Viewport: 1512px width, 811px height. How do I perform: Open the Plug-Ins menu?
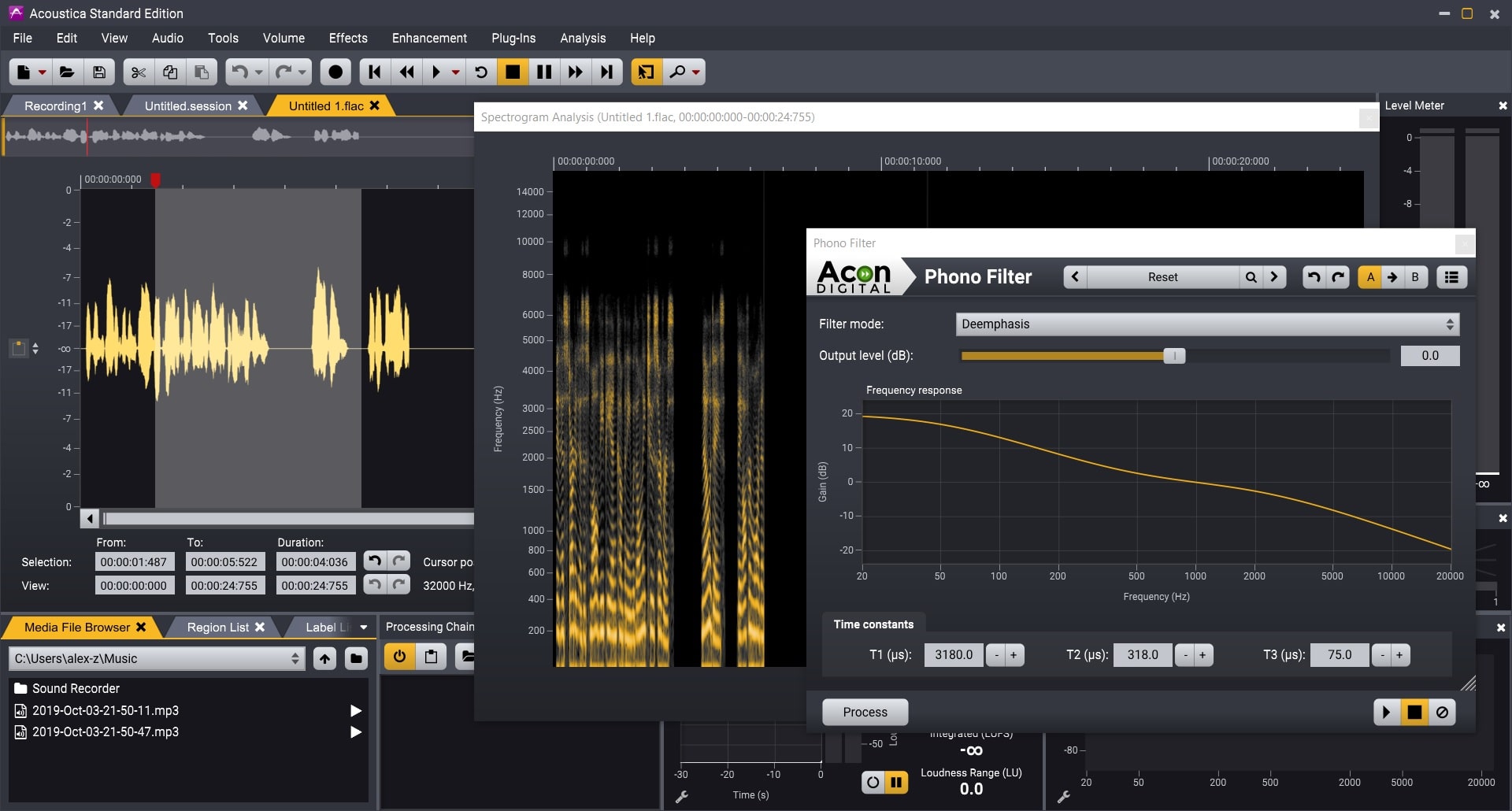(513, 38)
